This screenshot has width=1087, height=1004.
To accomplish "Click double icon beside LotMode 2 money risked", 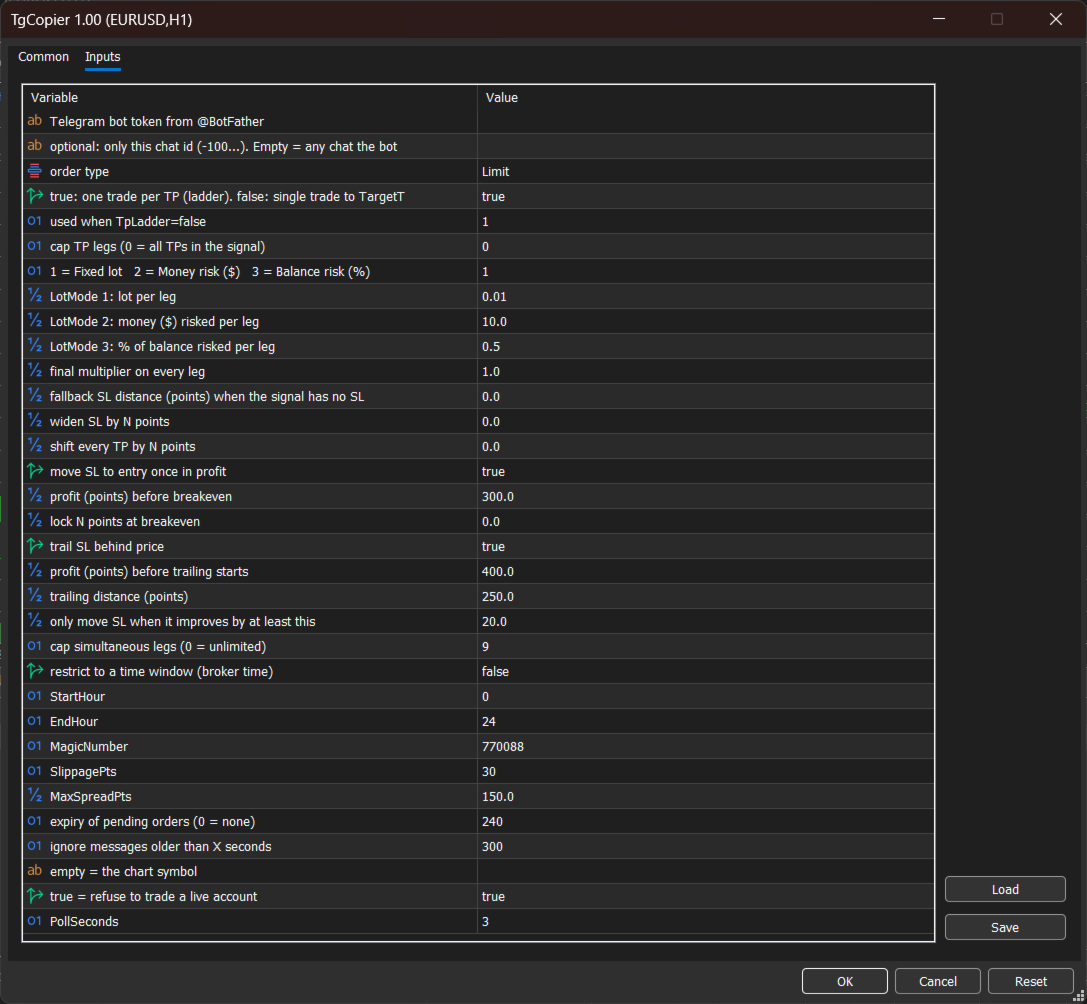I will (35, 321).
